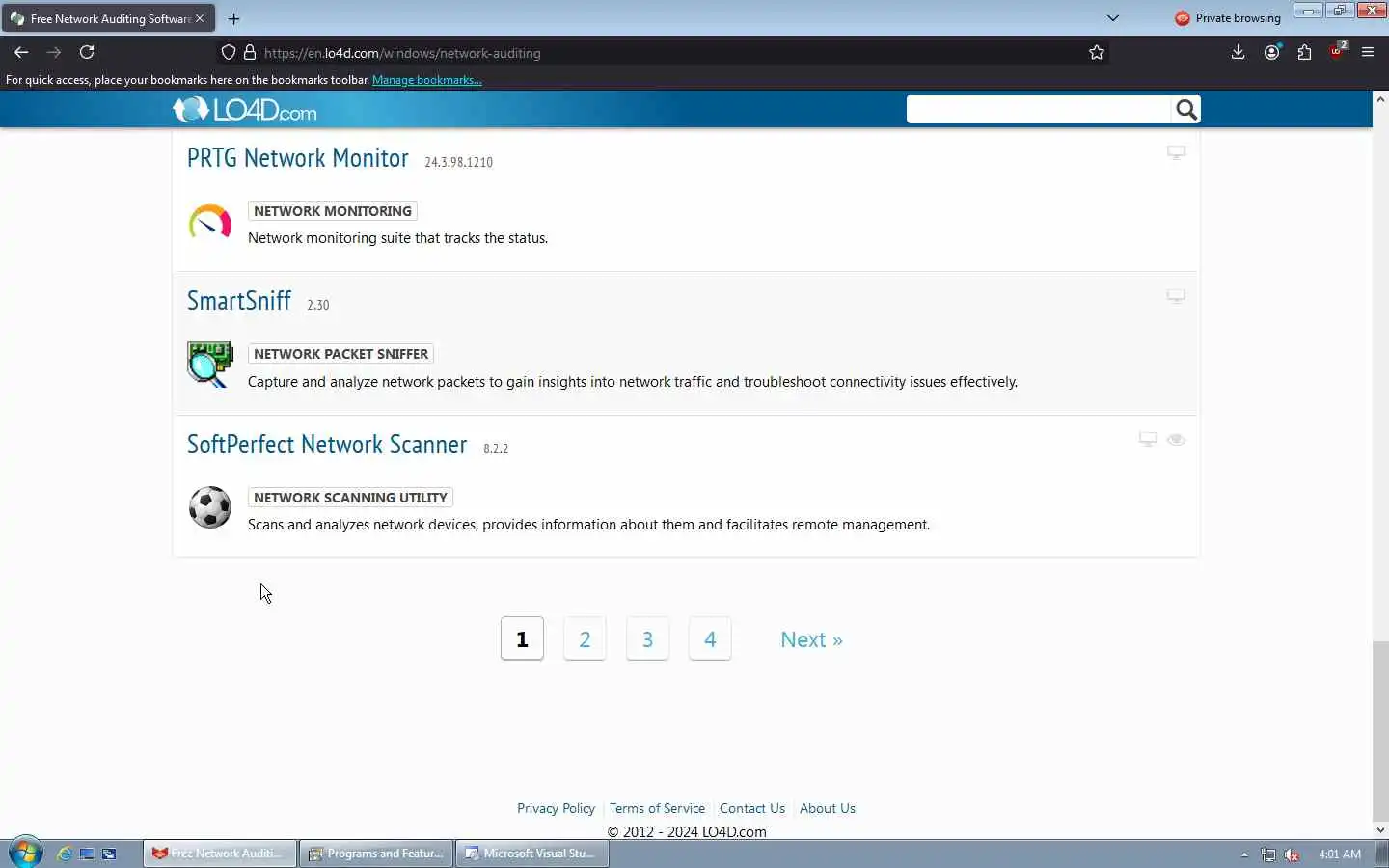The image size is (1389, 868).
Task: Switch to Free Network Auditing taskbar button
Action: [x=220, y=854]
